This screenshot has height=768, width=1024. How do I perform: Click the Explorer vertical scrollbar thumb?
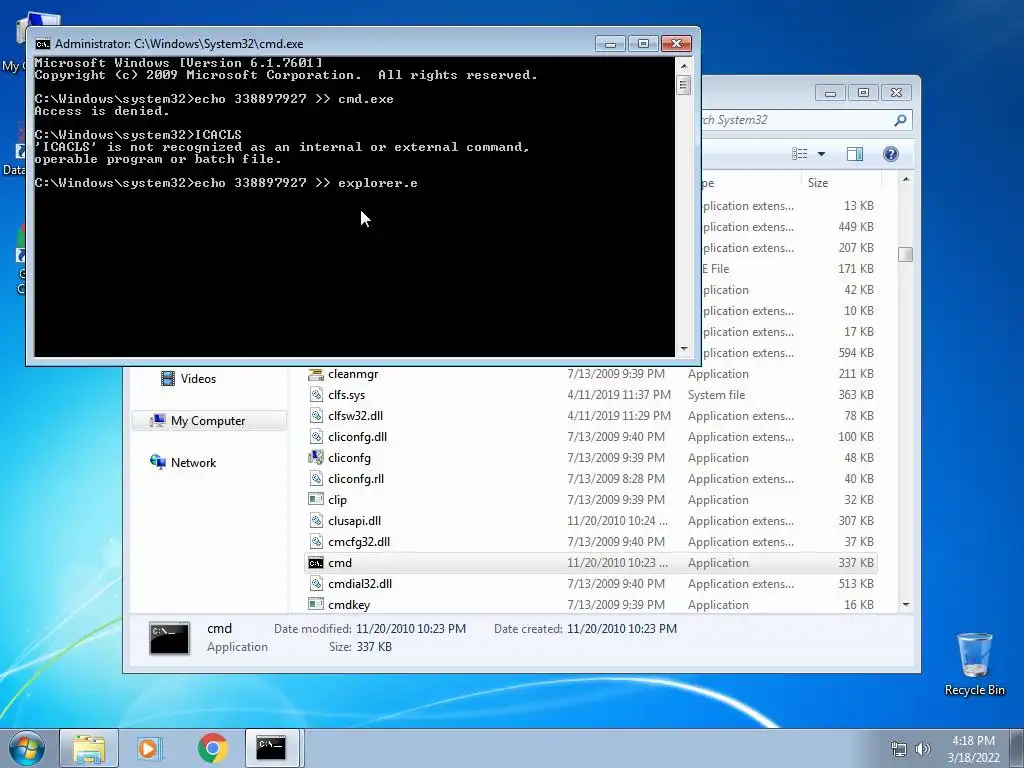pos(905,254)
